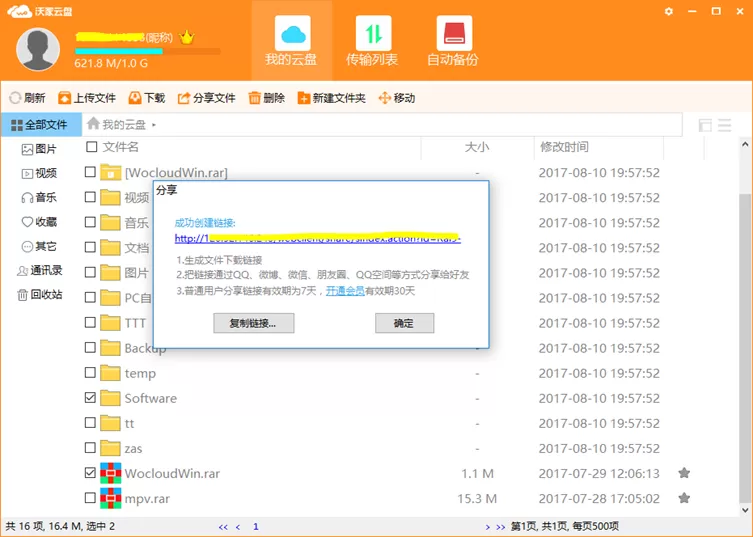Click the storage usage bar
The height and width of the screenshot is (537, 753).
pos(147,51)
